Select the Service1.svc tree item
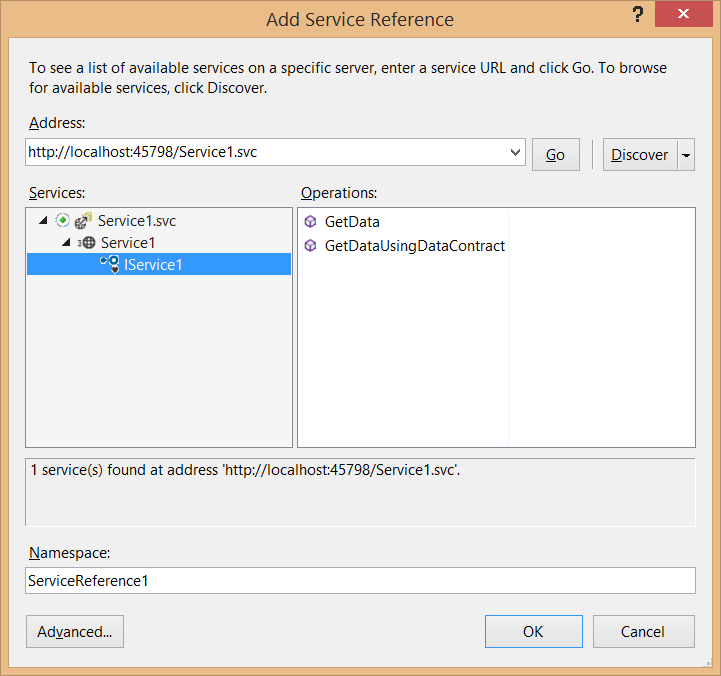The image size is (721, 676). coord(137,221)
